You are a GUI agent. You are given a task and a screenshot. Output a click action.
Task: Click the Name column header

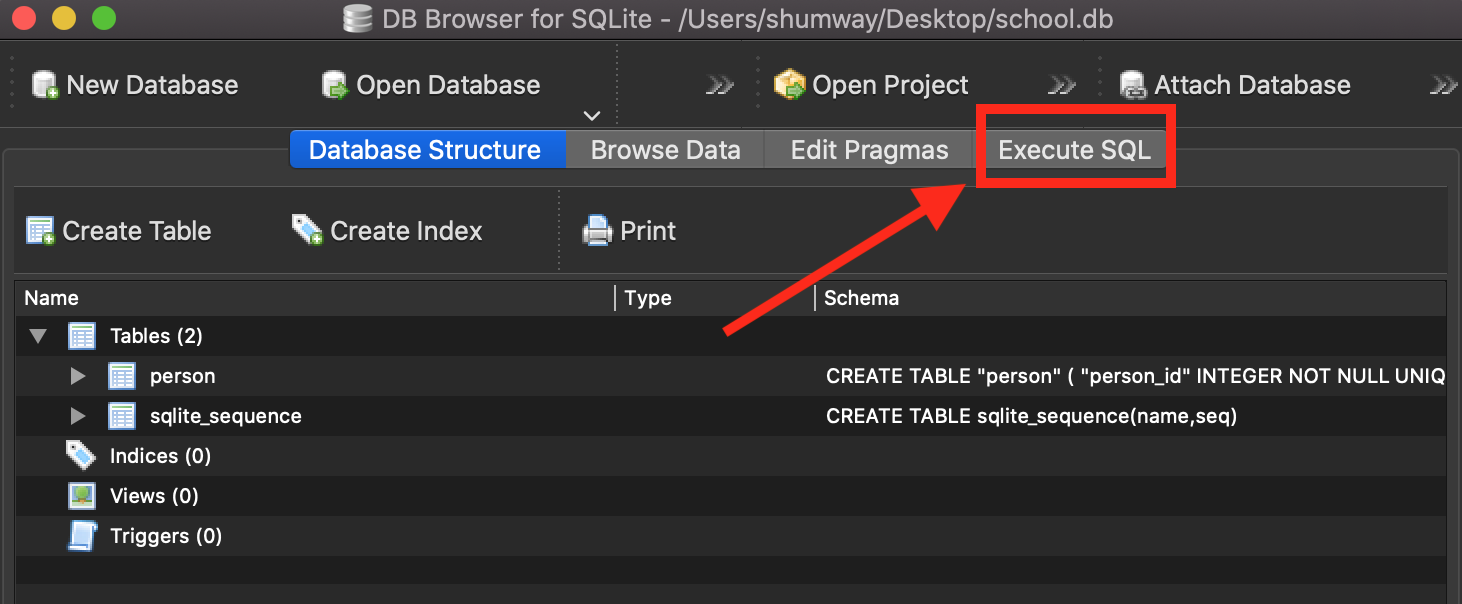[314, 298]
